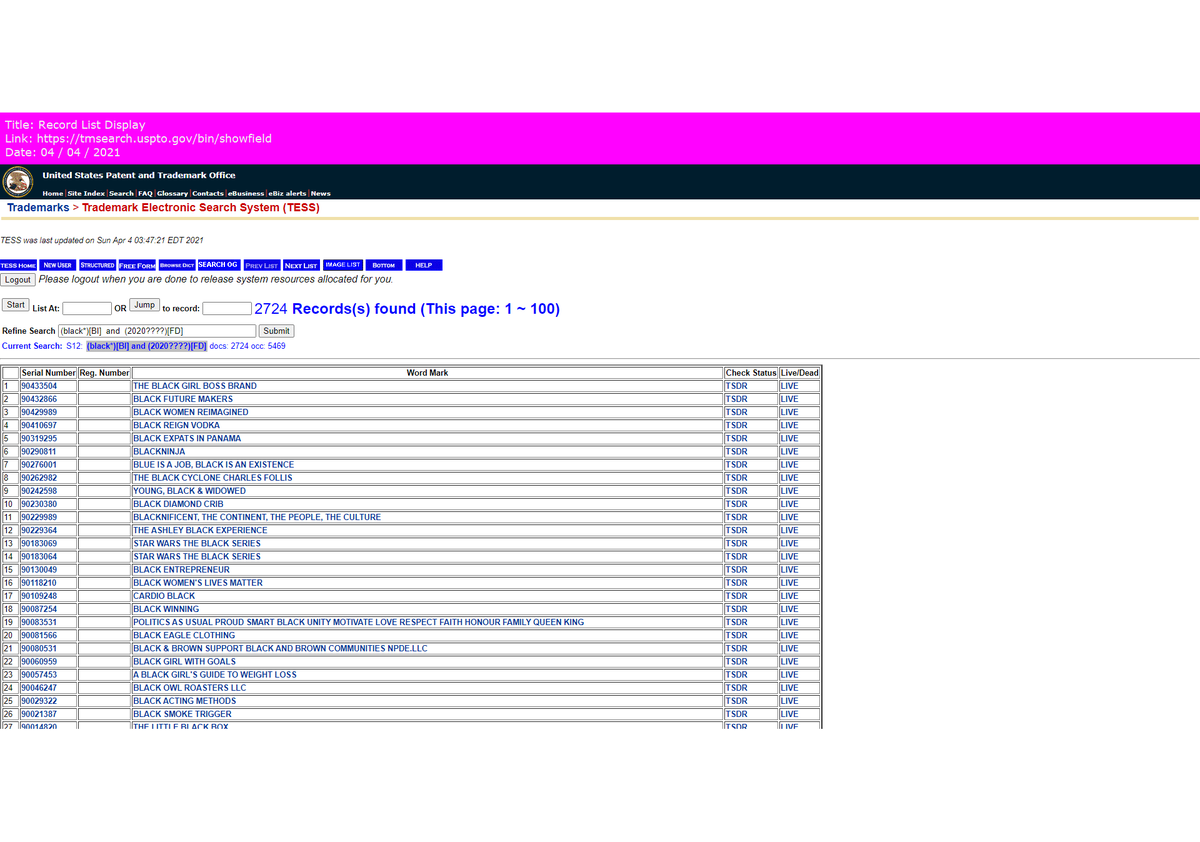Image resolution: width=1200 pixels, height=842 pixels.
Task: Open BLACK GIRL WITH GOALS mark
Action: [185, 662]
